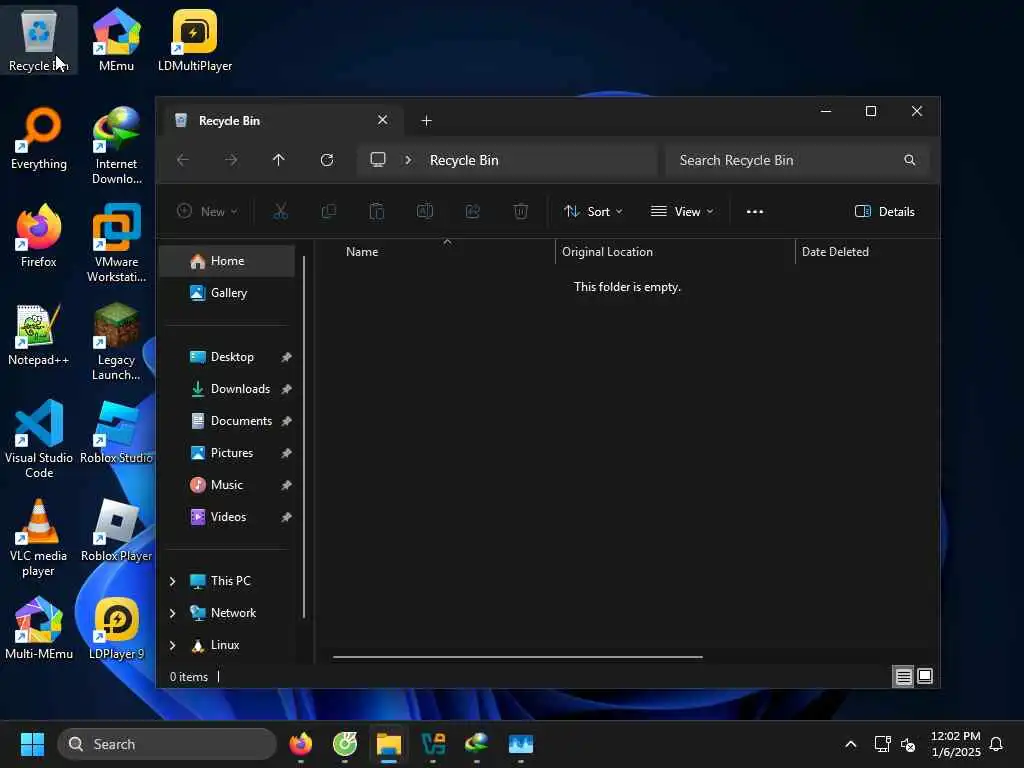Click the taskbar Search box
Image resolution: width=1024 pixels, height=768 pixels.
[167, 744]
